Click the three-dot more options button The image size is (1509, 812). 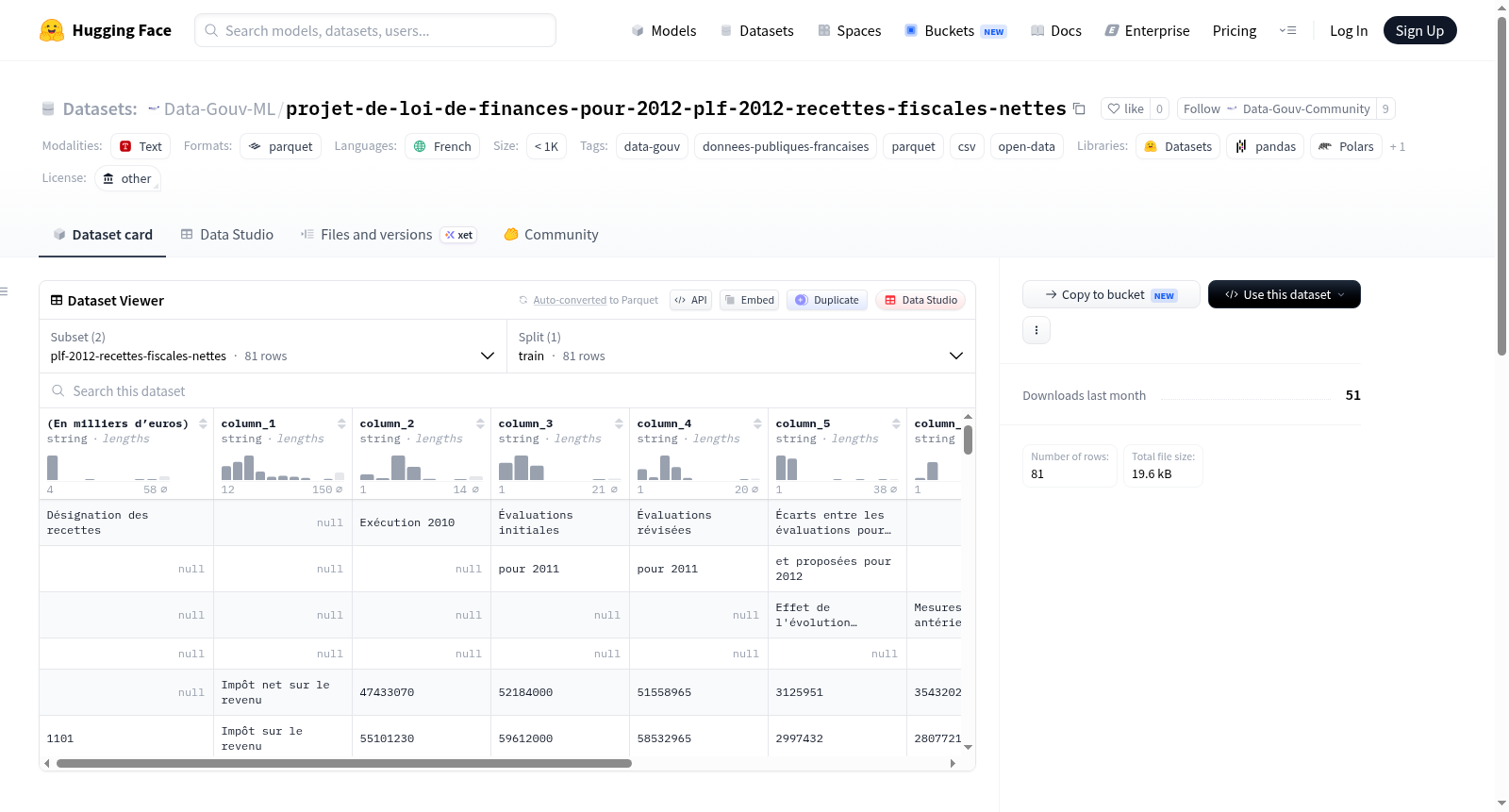[1036, 330]
